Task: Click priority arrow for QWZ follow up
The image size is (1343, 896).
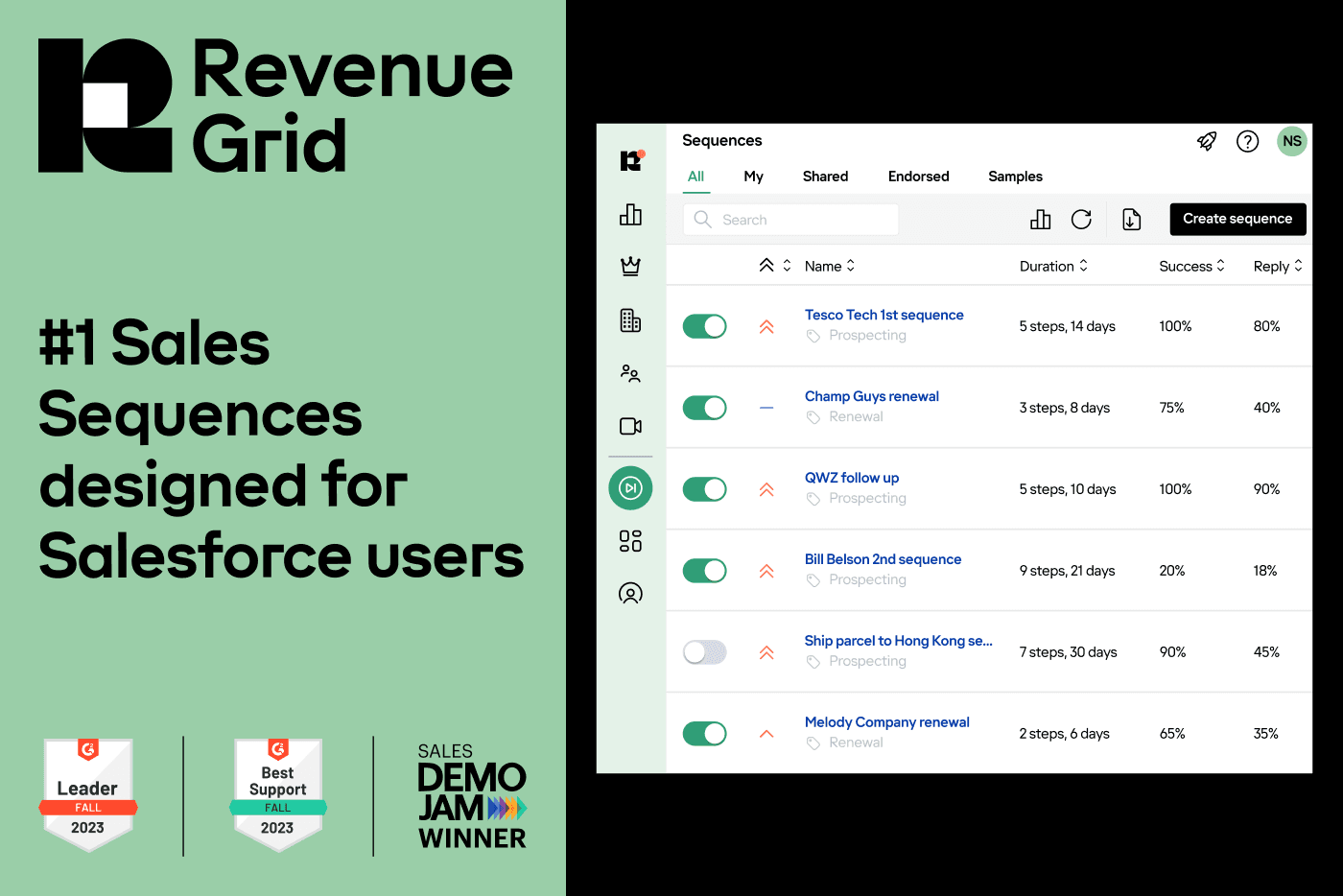Action: [x=766, y=489]
